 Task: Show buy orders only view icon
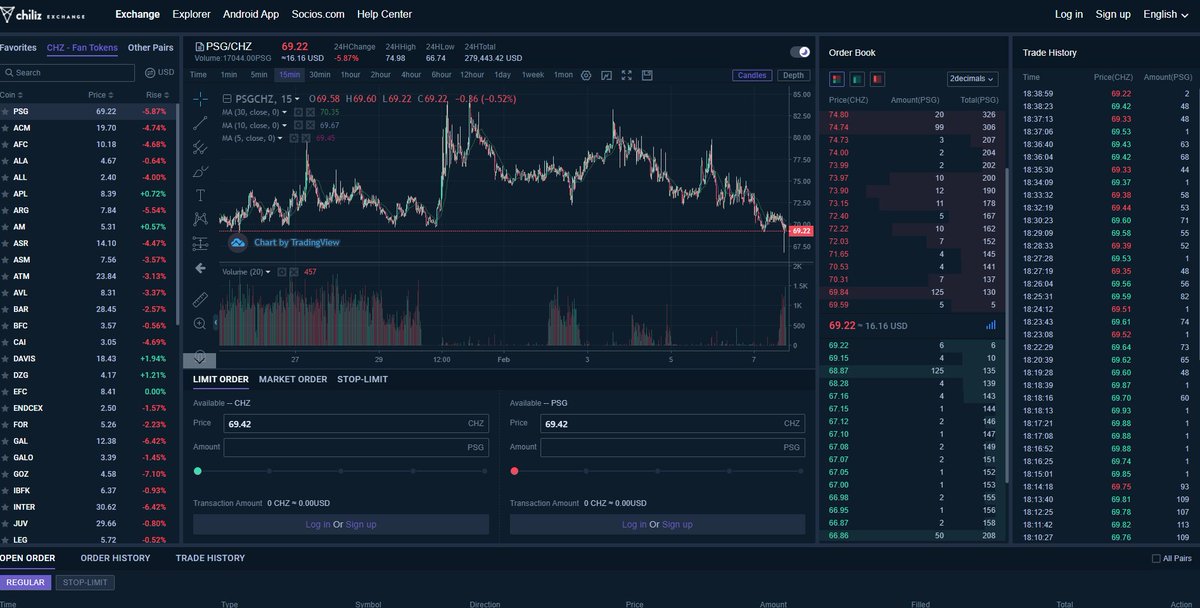coord(857,78)
